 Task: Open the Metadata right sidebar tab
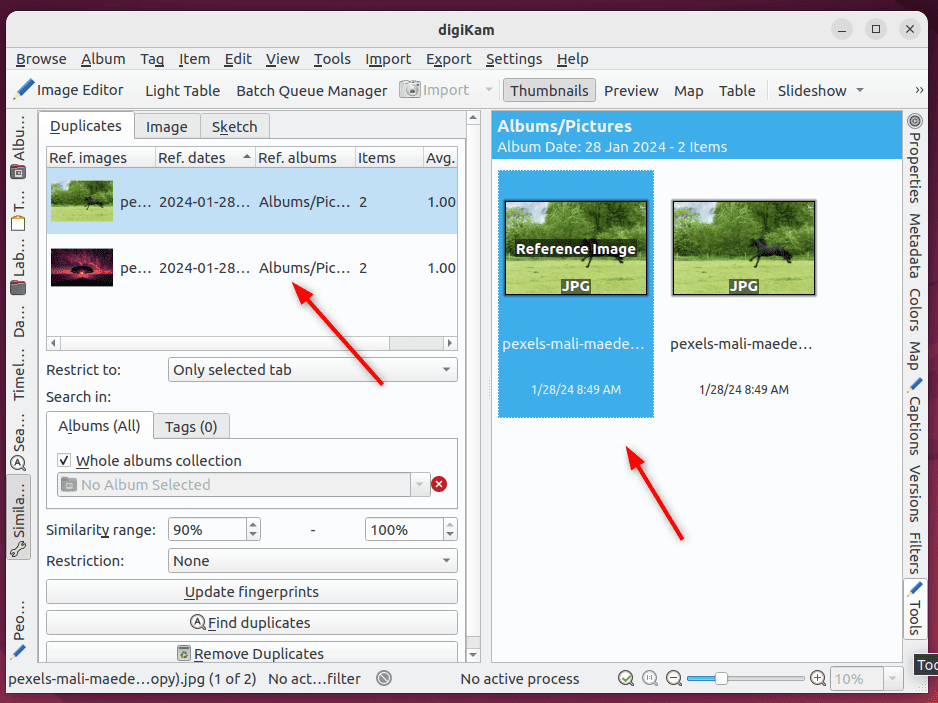click(915, 245)
